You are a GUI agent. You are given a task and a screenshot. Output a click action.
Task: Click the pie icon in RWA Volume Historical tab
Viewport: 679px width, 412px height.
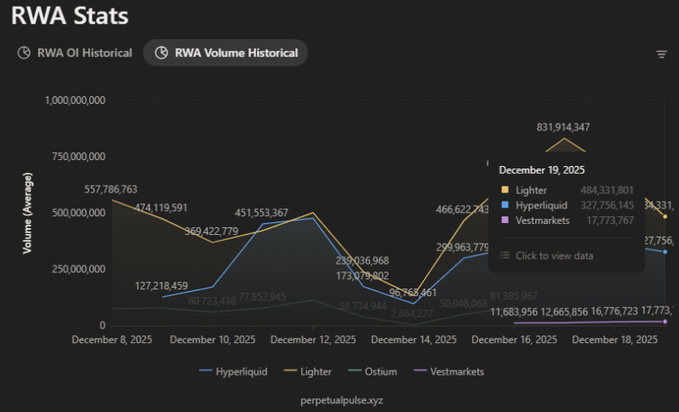159,53
